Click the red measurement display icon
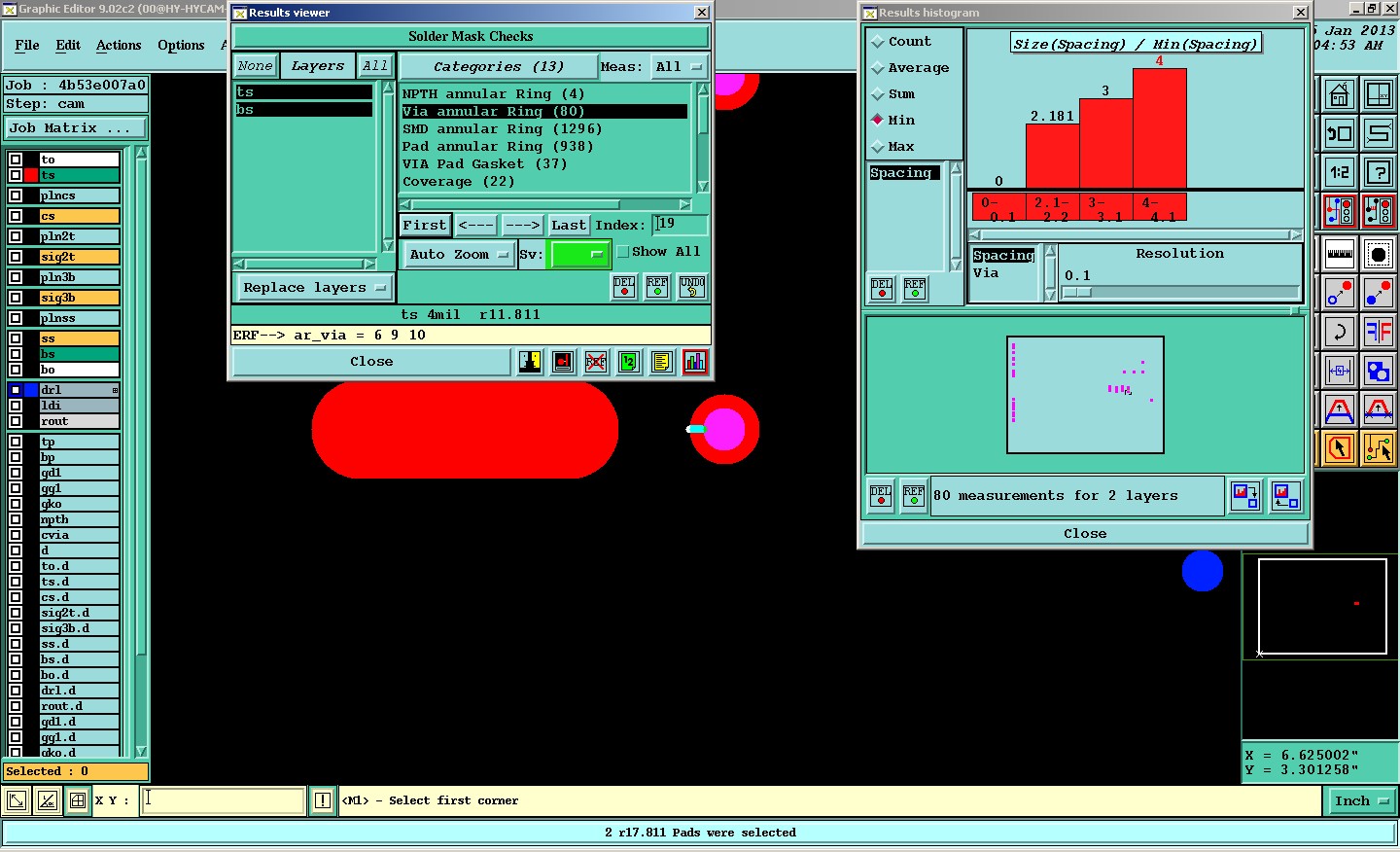 pos(563,362)
